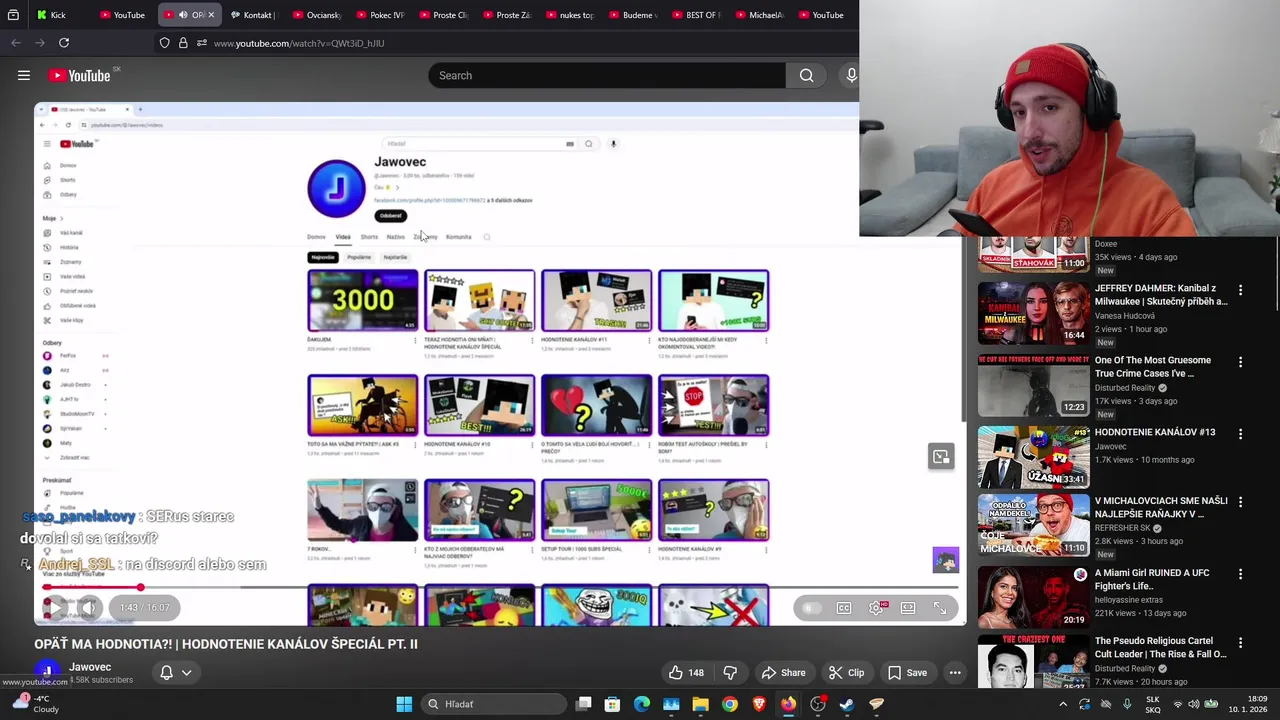Switch to theater mode in player
The height and width of the screenshot is (720, 1280).
click(908, 608)
